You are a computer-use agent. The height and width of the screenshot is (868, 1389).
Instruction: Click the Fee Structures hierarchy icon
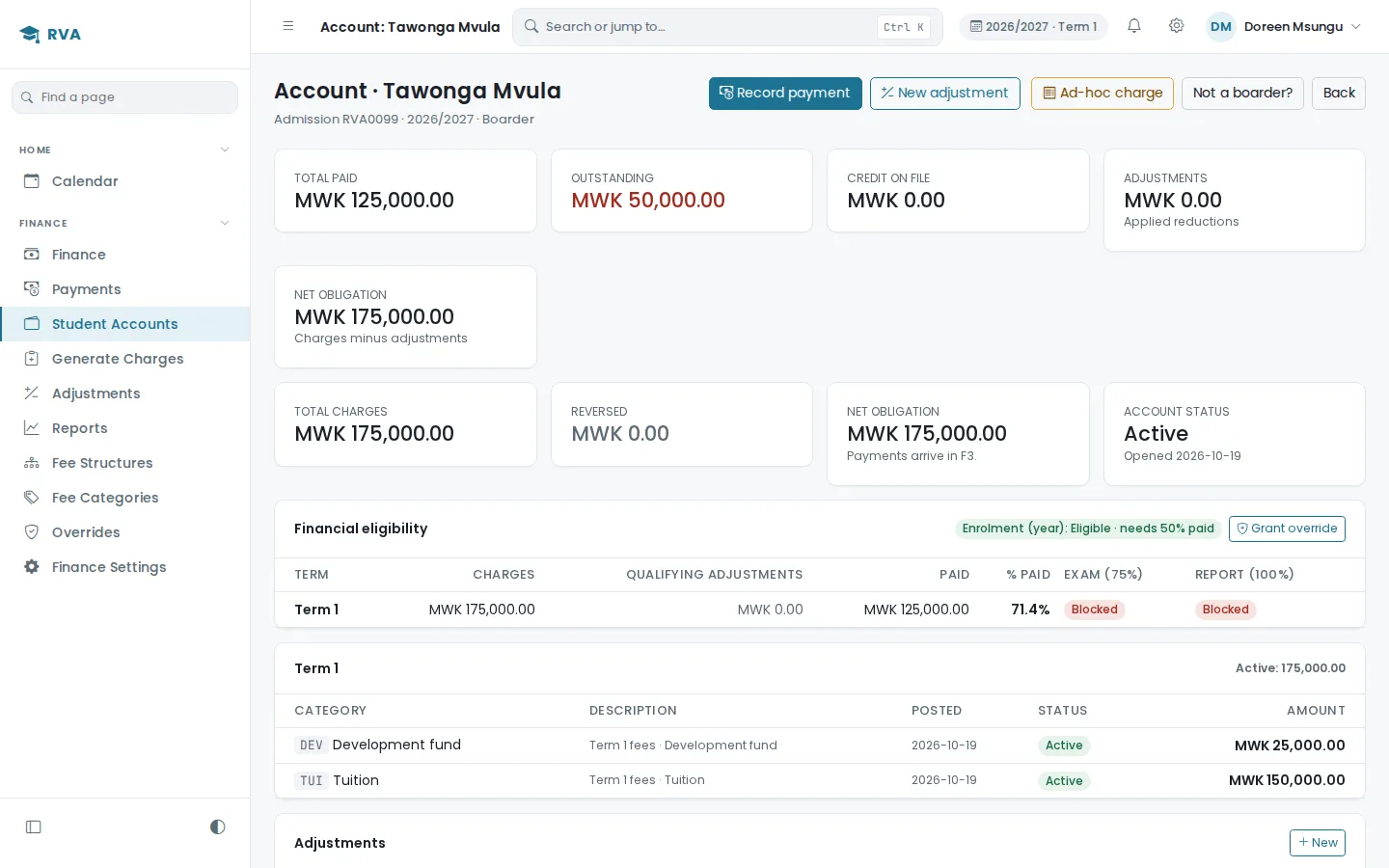point(32,463)
